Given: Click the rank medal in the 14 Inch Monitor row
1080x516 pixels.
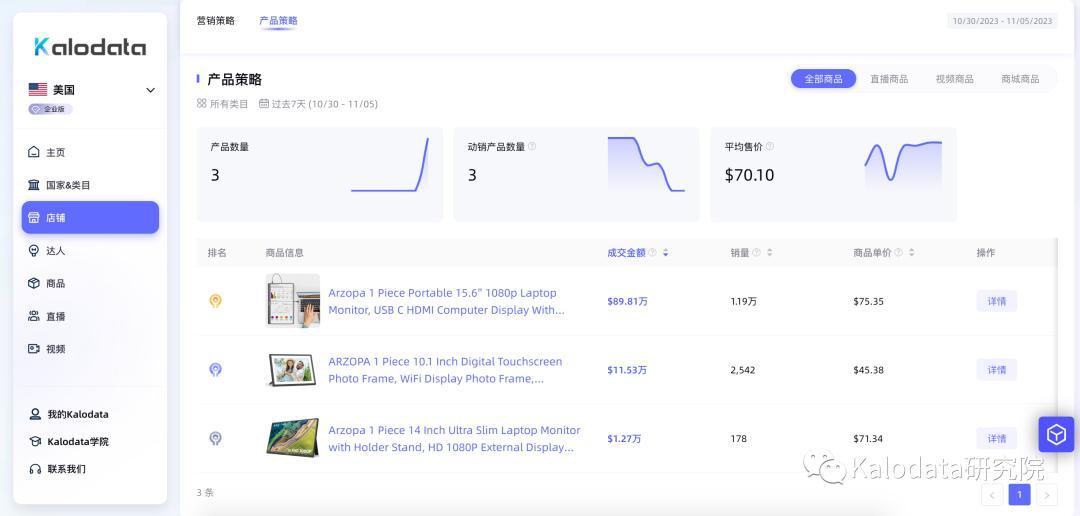Looking at the screenshot, I should point(216,438).
